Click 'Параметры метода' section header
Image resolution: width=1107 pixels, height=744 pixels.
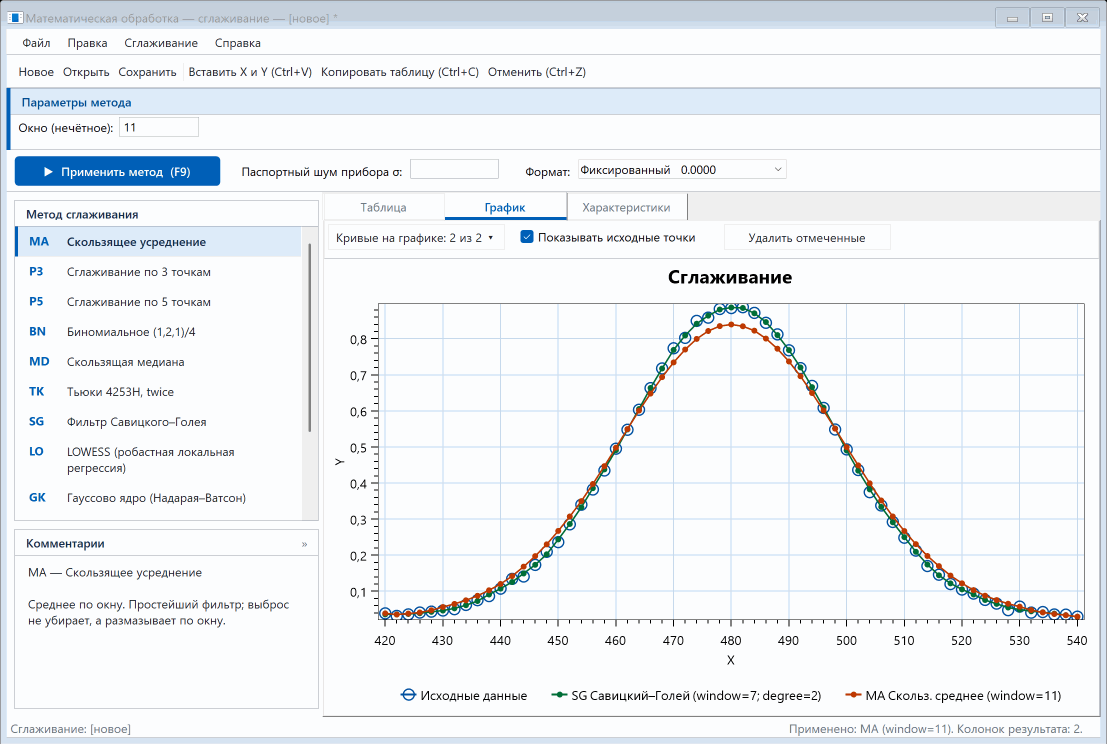76,102
